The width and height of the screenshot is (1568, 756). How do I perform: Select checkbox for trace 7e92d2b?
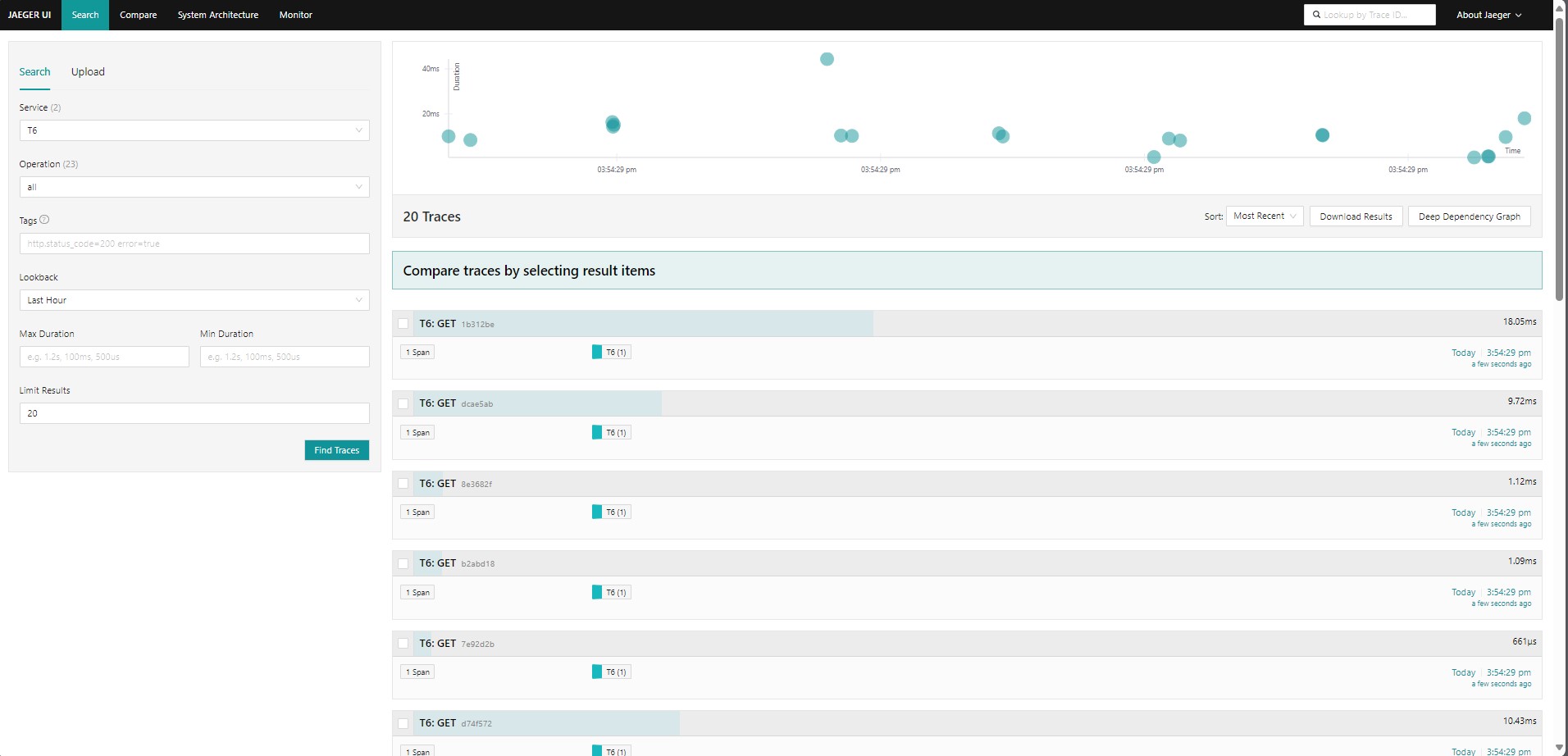tap(403, 644)
